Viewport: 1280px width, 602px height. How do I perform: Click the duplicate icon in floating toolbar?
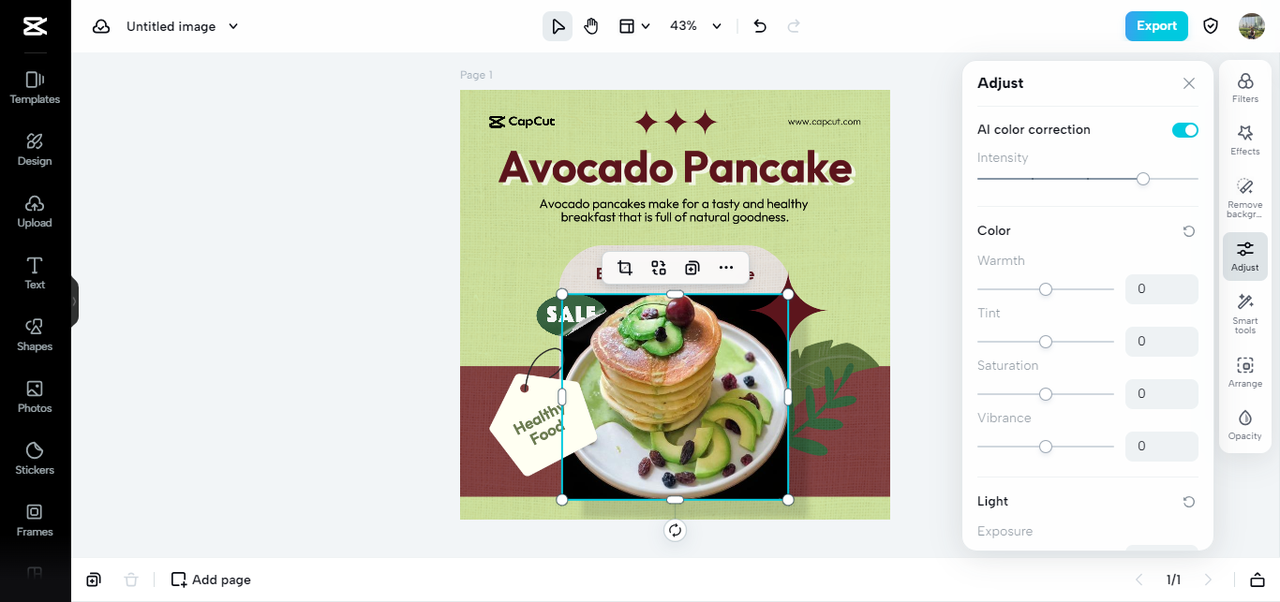click(692, 268)
